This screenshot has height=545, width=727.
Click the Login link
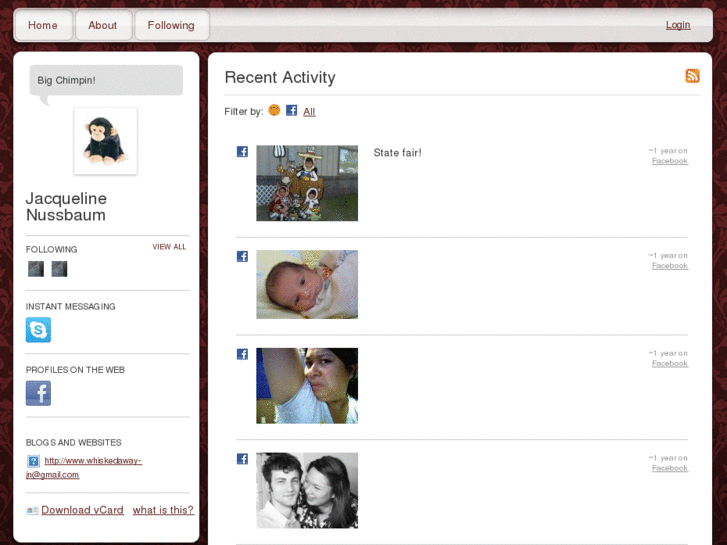click(678, 25)
